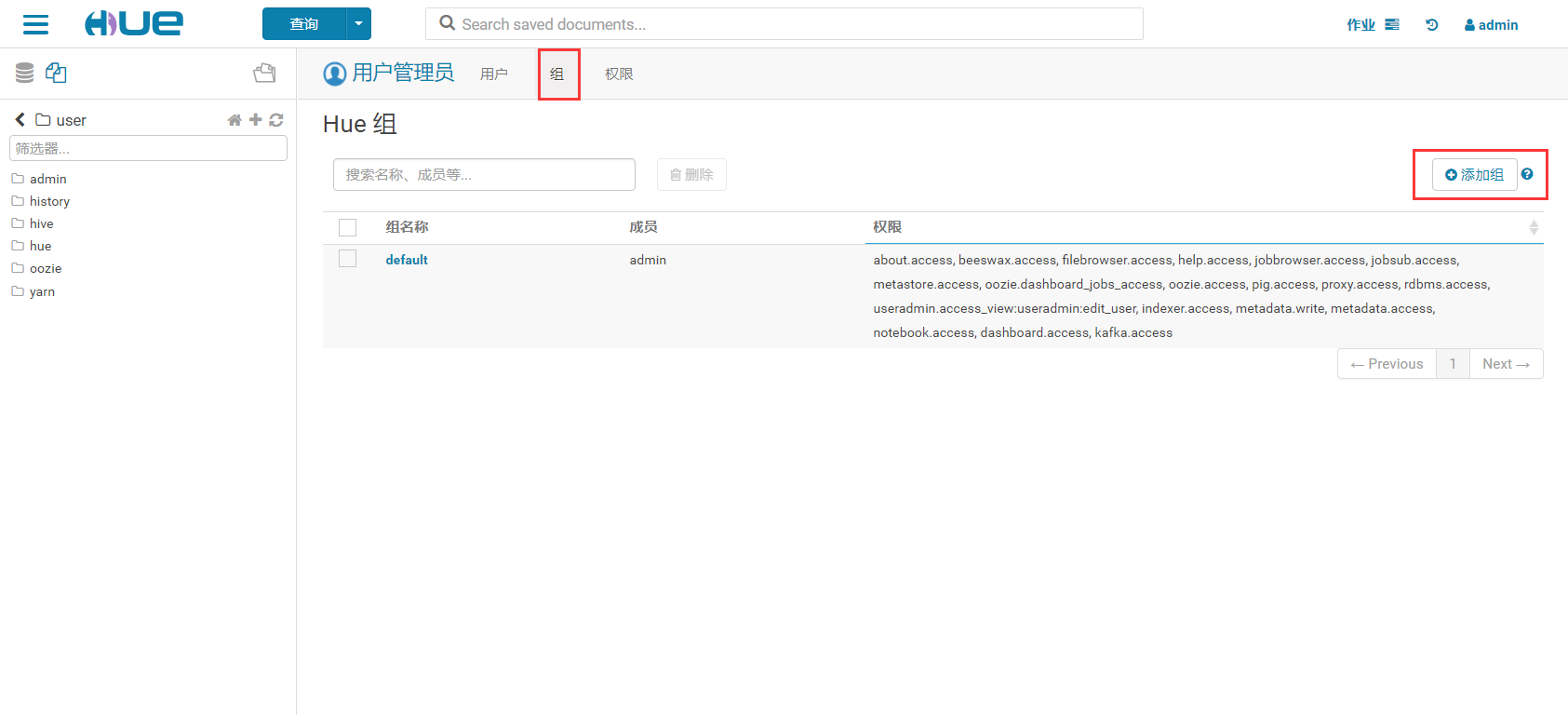Screen dimensions: 1568x715
Task: Open the yarn folder
Action: (42, 291)
